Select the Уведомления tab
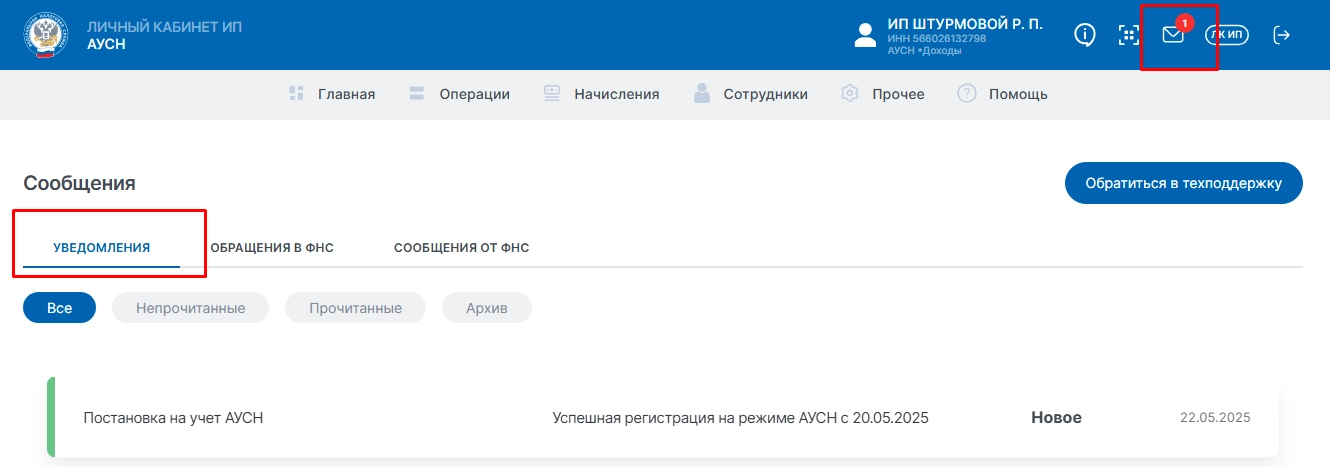The height and width of the screenshot is (467, 1330). 102,248
